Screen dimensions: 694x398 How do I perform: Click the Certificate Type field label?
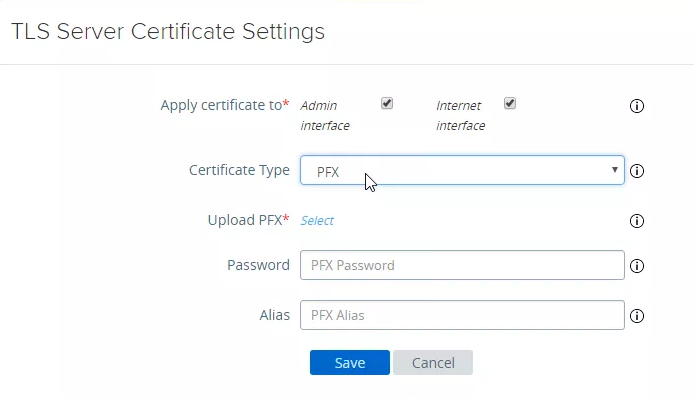[x=239, y=170]
